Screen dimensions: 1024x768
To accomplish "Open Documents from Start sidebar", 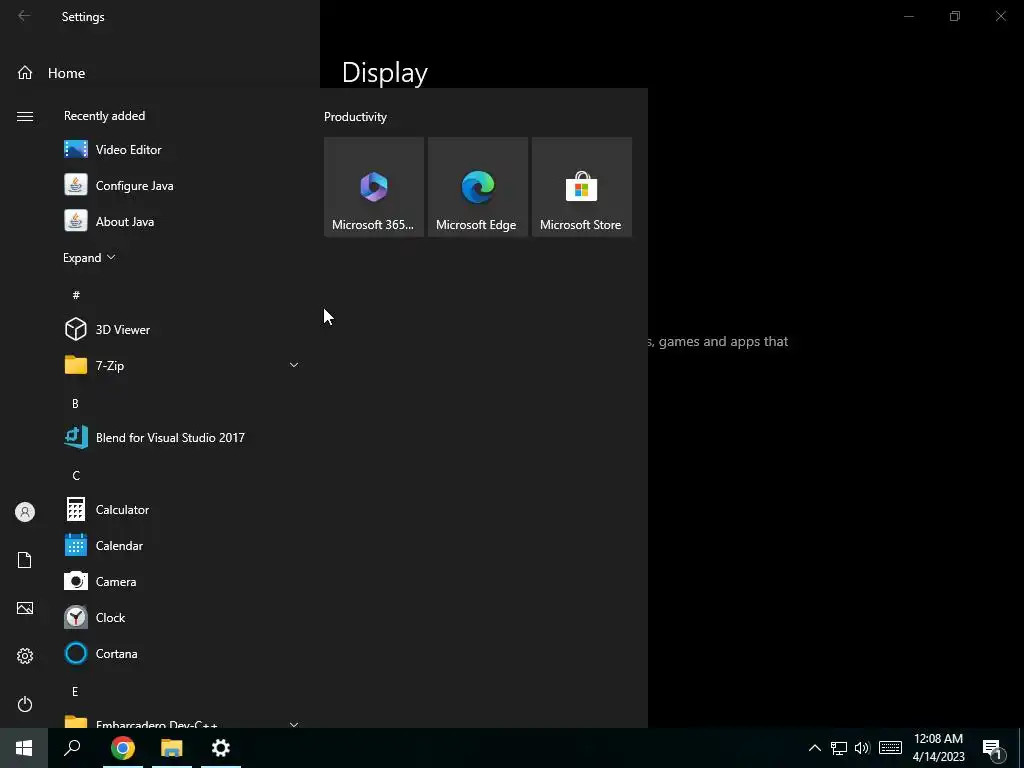I will click(x=25, y=560).
